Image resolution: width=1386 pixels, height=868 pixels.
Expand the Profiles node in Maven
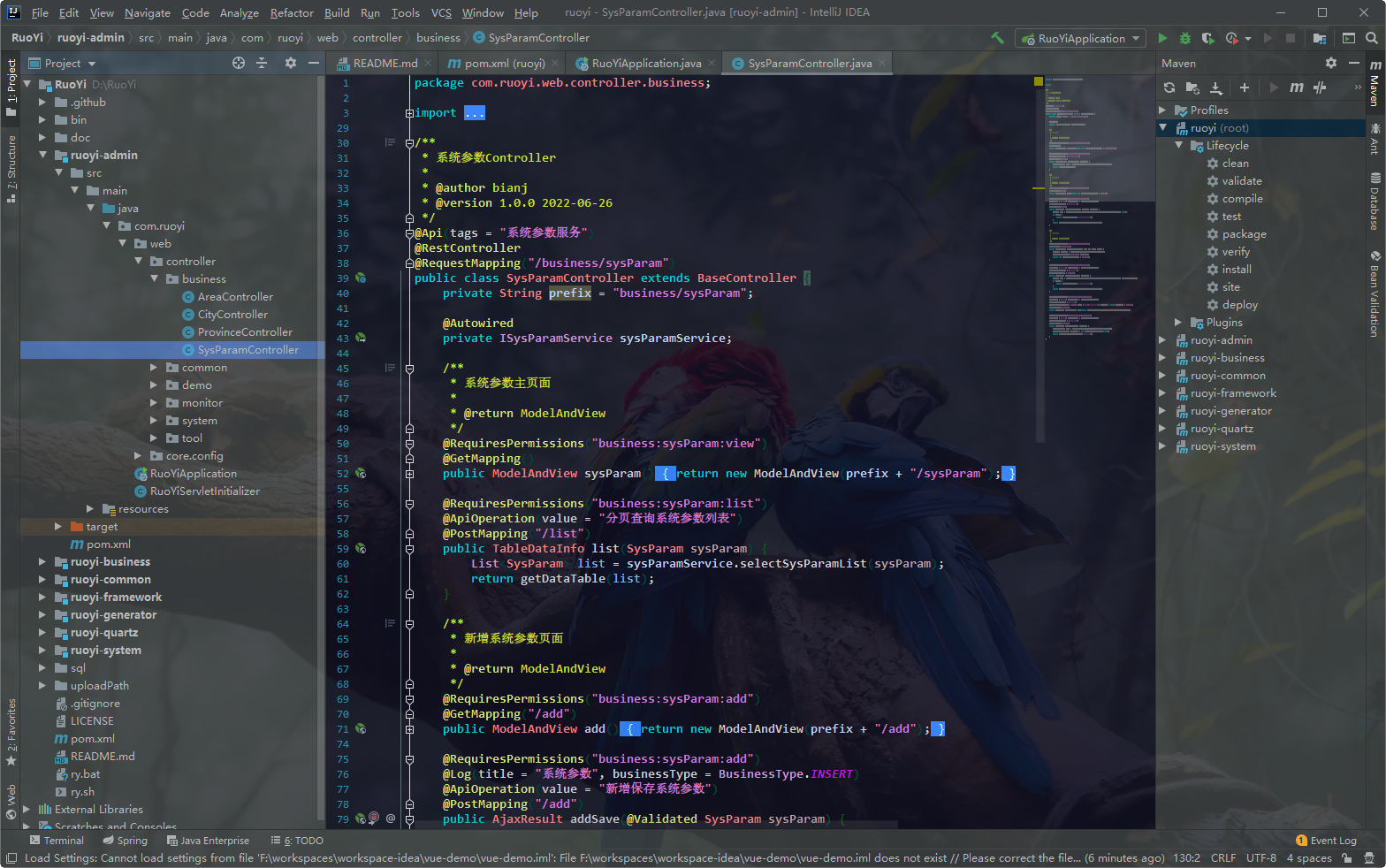tap(1162, 110)
